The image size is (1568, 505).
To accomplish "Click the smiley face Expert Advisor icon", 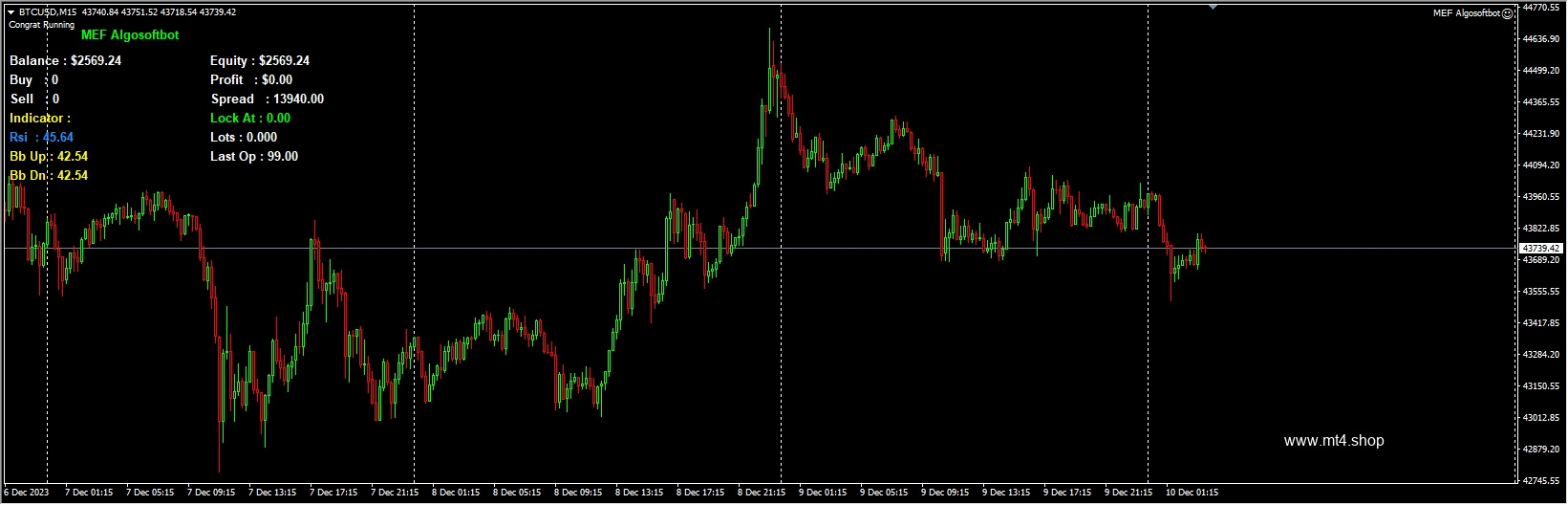I will tap(1508, 13).
